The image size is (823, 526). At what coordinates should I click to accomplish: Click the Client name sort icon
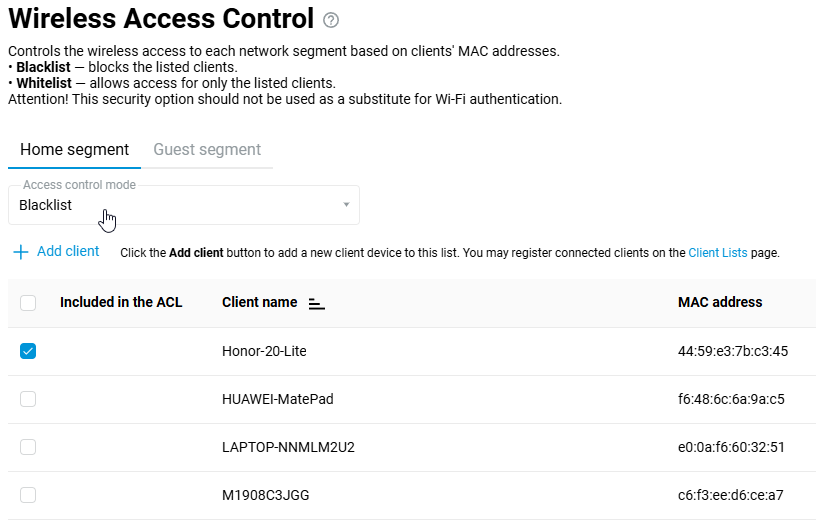click(x=317, y=303)
